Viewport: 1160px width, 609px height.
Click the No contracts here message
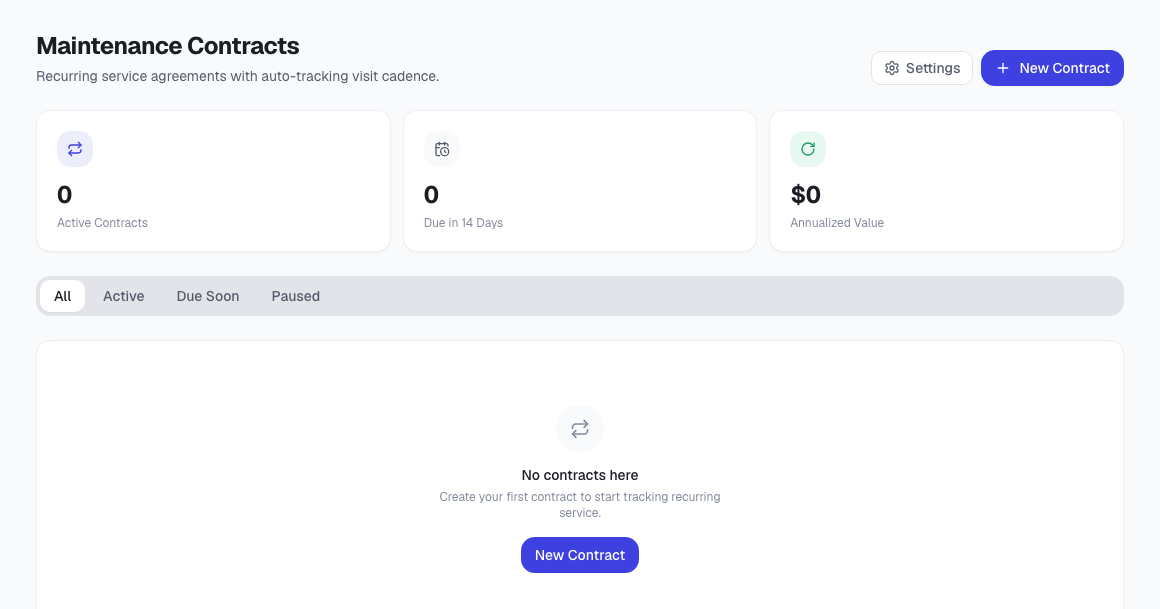tap(580, 475)
